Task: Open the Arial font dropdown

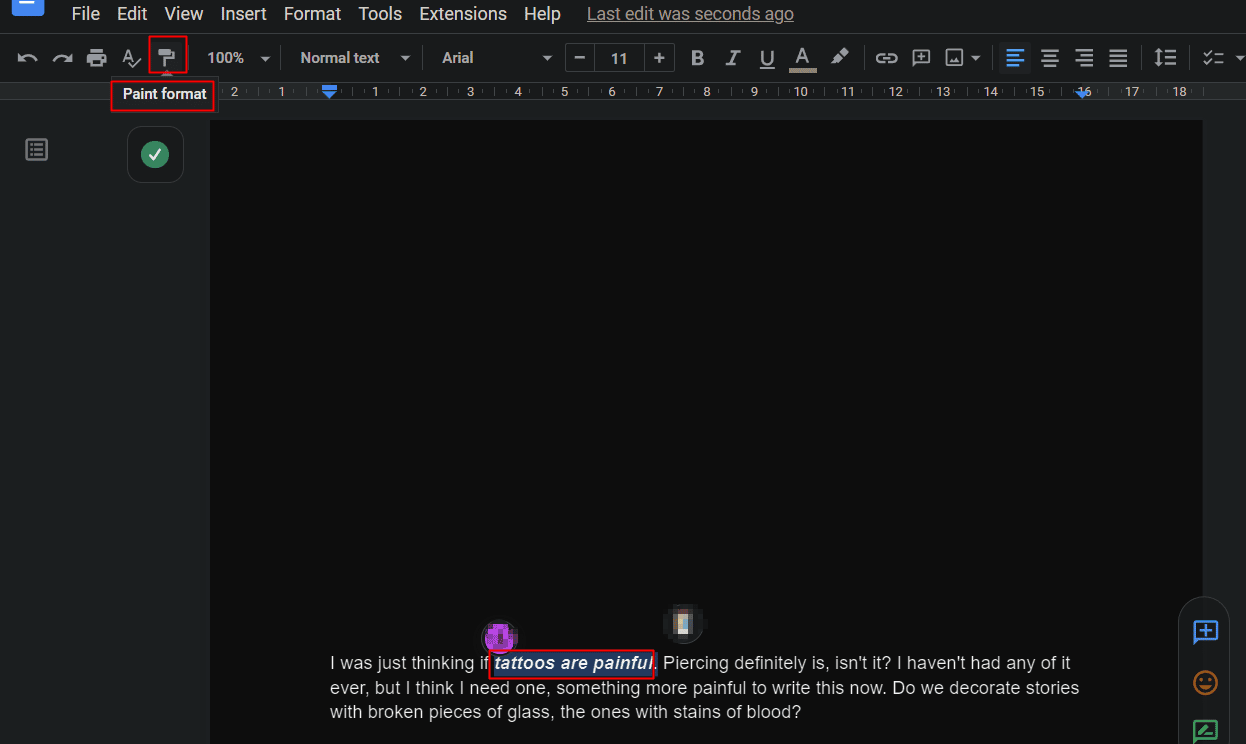Action: pos(497,58)
